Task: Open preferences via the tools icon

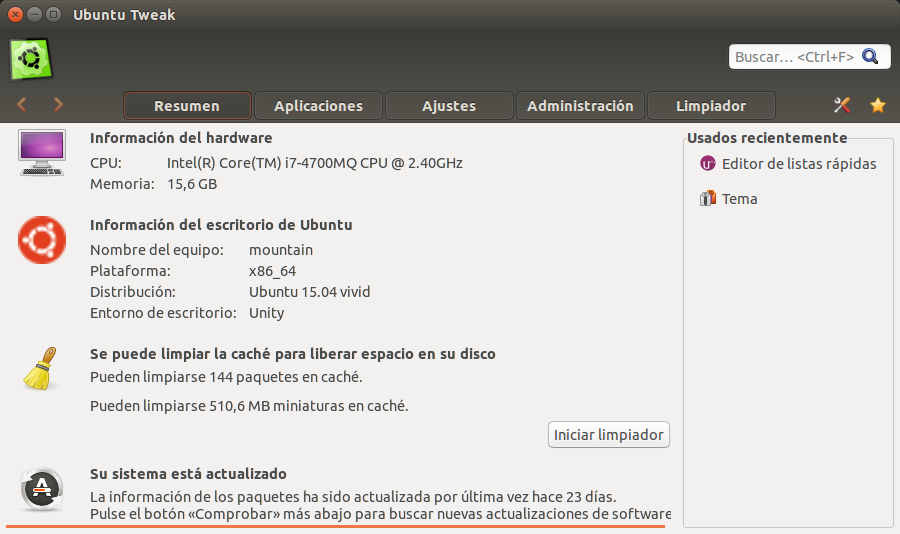Action: (x=842, y=105)
